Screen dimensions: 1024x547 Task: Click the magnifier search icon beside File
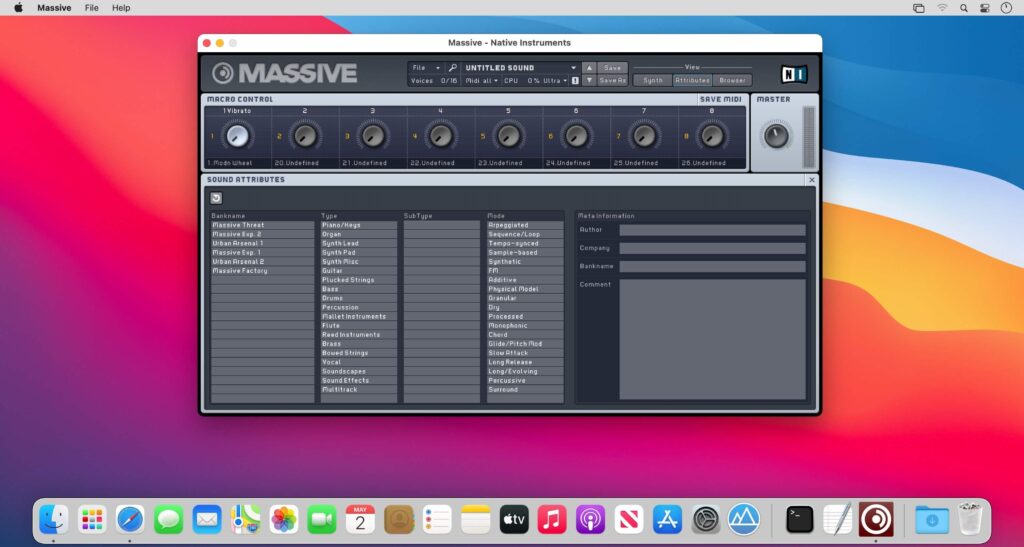[x=452, y=68]
